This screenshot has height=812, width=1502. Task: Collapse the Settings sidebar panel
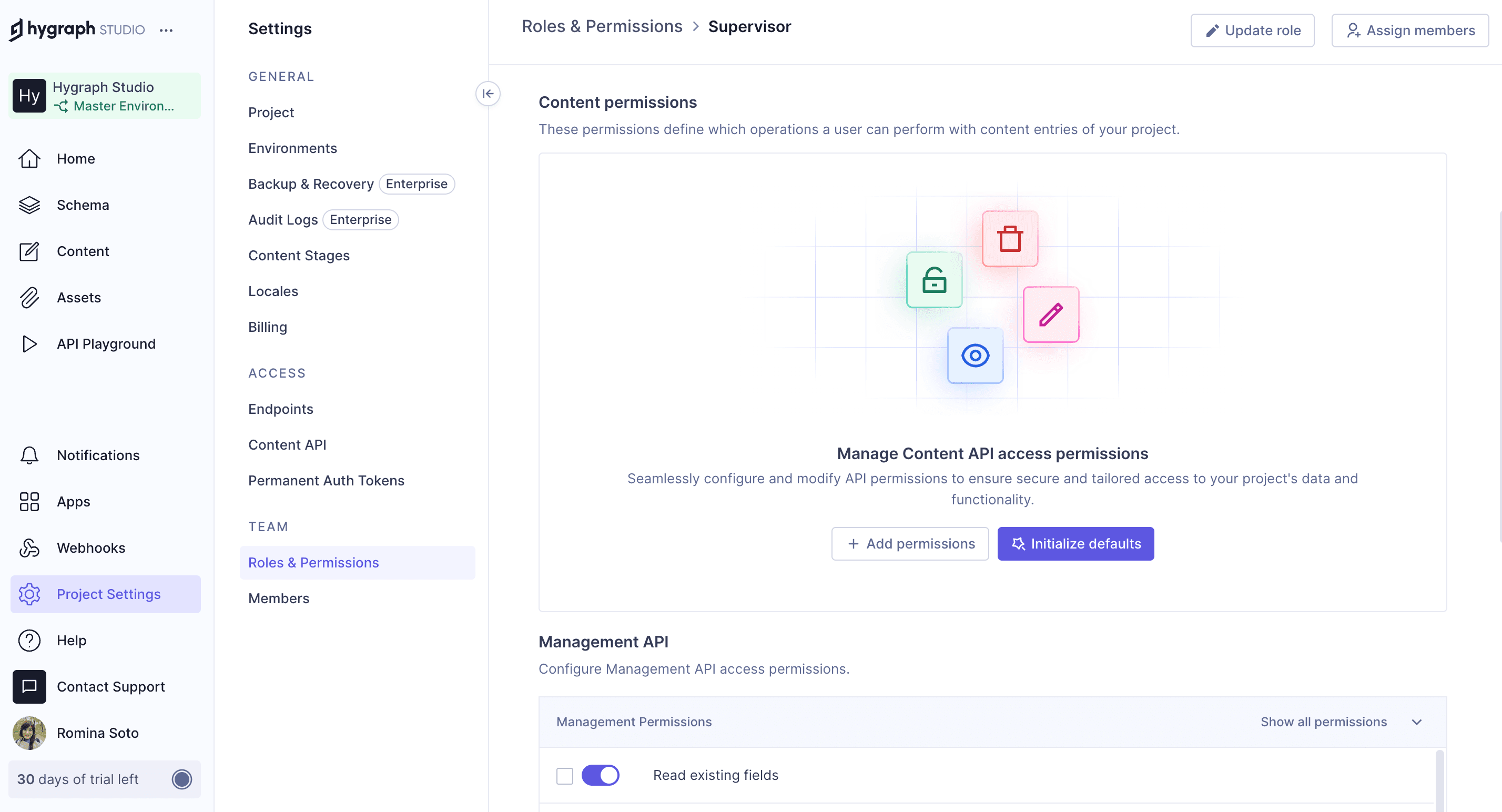coord(488,93)
